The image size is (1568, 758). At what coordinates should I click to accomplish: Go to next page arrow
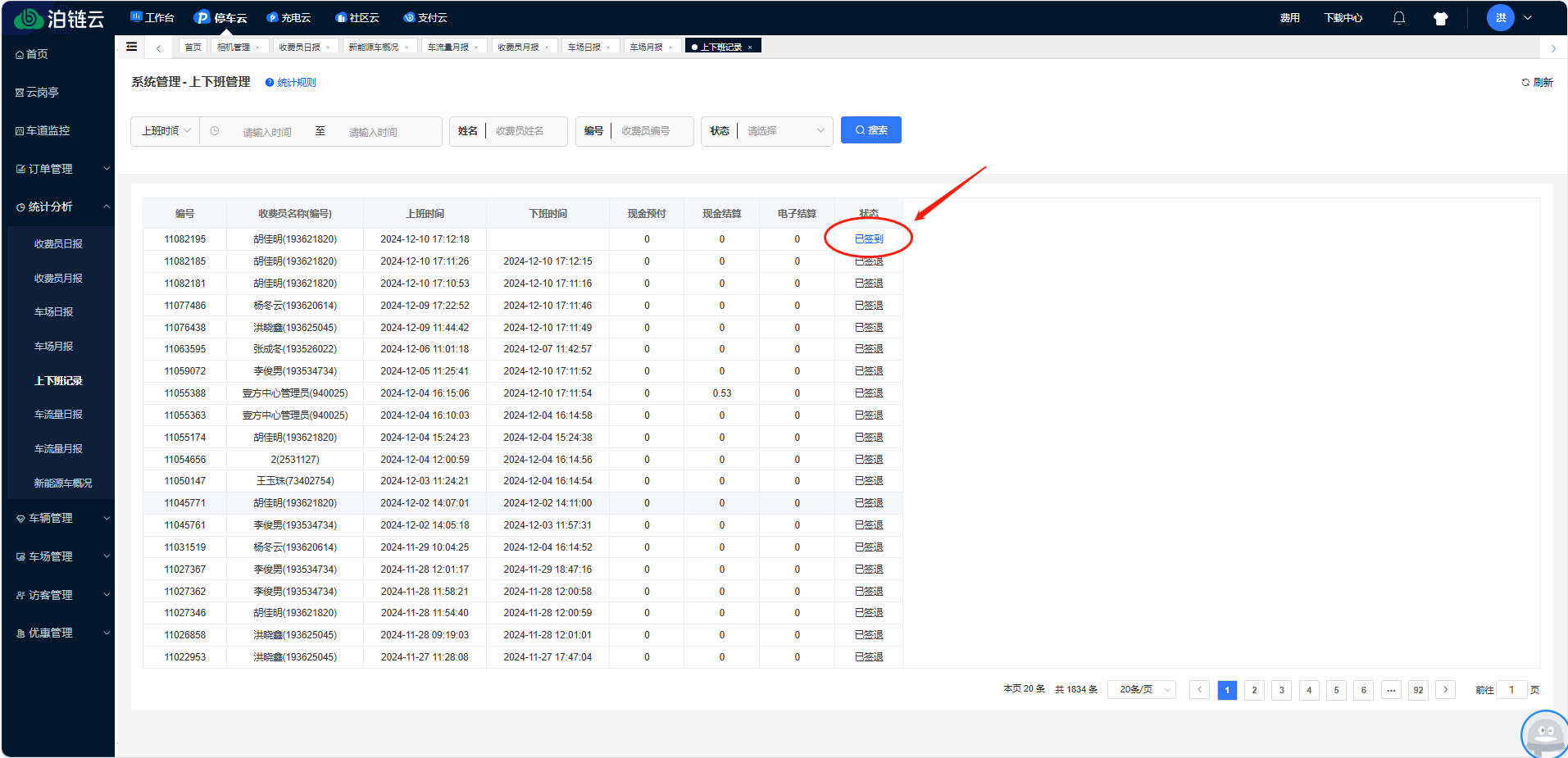(1446, 689)
